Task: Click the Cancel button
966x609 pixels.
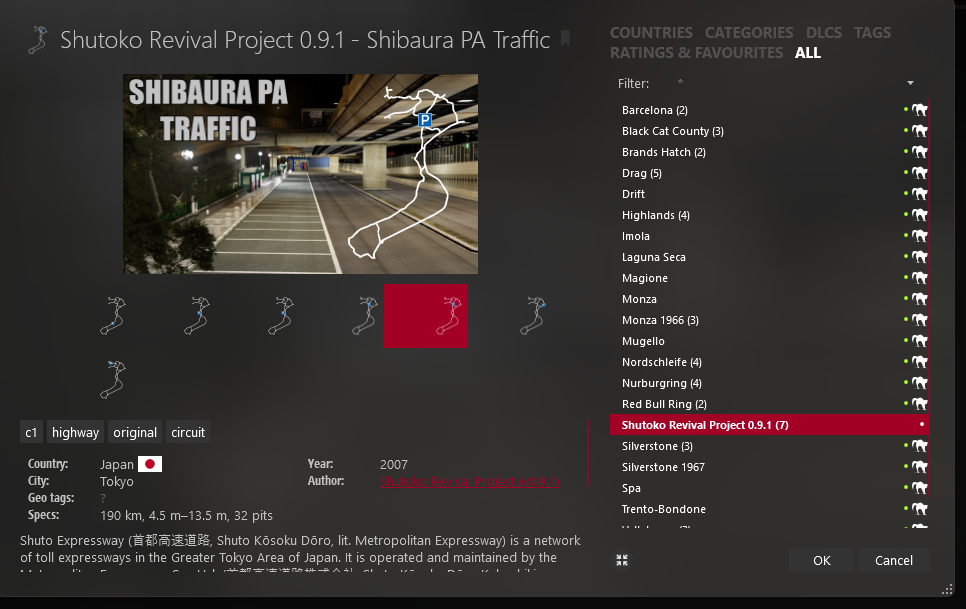Action: (894, 560)
